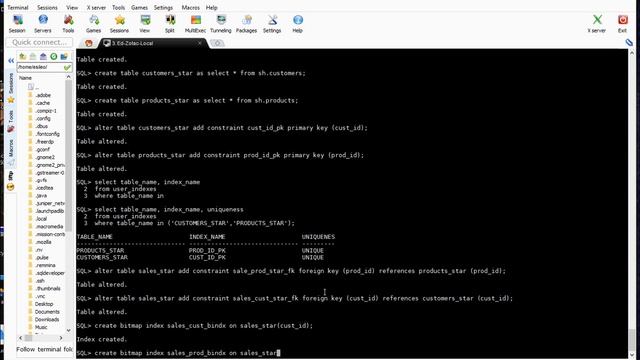This screenshot has height=360, width=640.
Task: Toggle Follow terminal folder option
Action: 44,349
